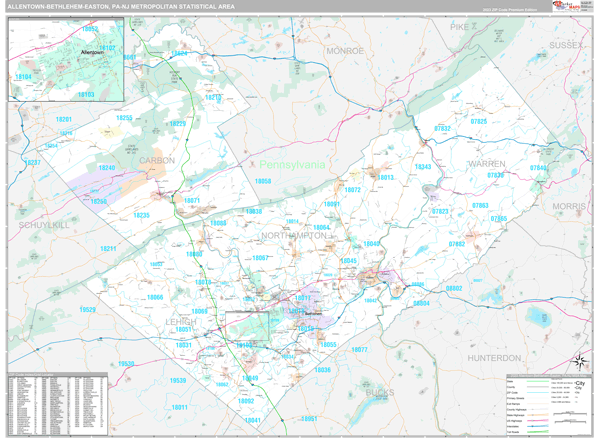Click the NORTHAMPTON county label
This screenshot has height=438, width=600.
[x=294, y=236]
